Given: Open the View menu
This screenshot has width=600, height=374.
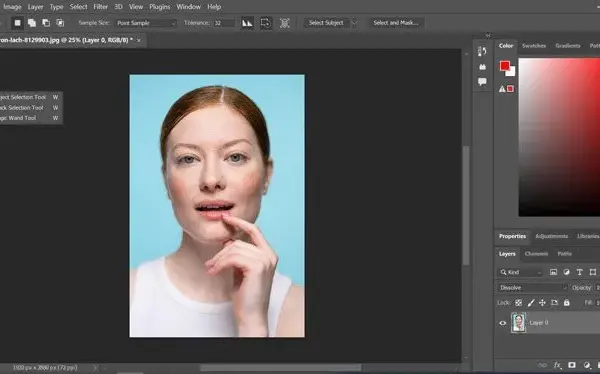Looking at the screenshot, I should [136, 7].
